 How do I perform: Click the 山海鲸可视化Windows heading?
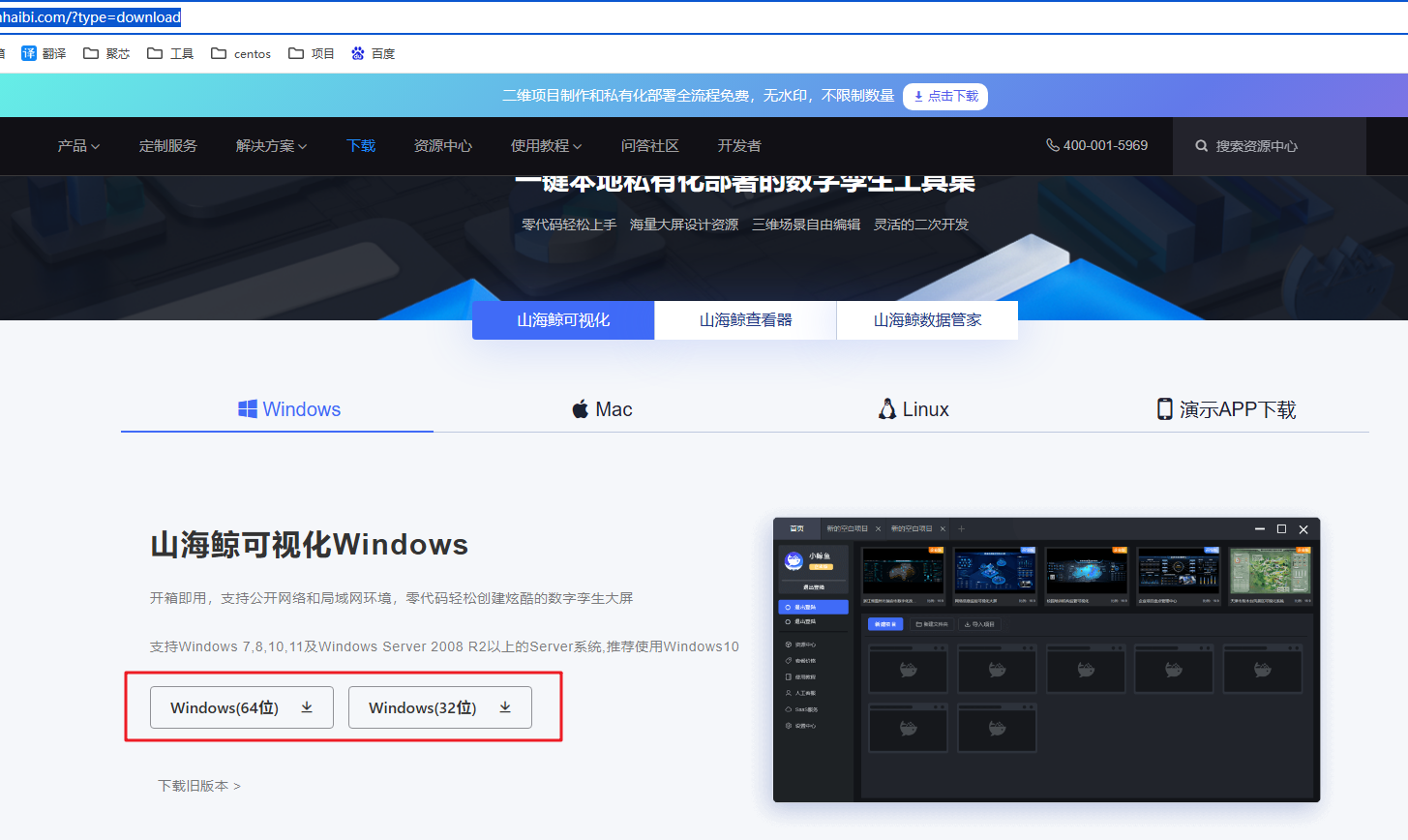coord(310,545)
